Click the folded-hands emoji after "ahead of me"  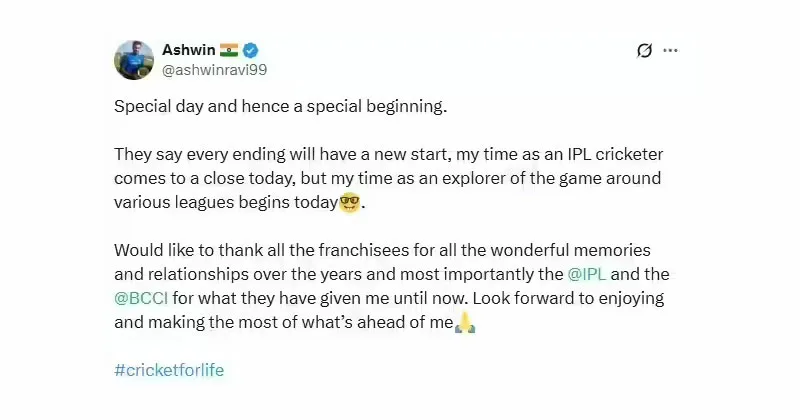(465, 323)
